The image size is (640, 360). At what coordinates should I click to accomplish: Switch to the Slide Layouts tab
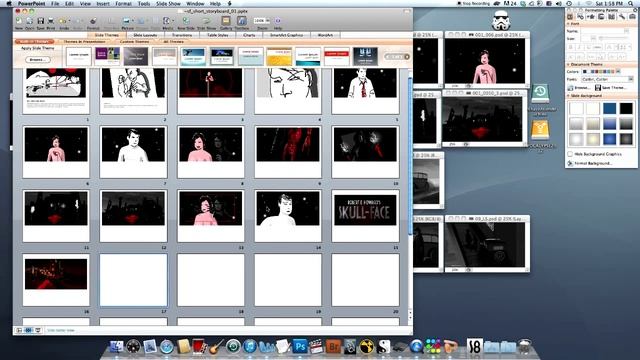click(x=145, y=35)
